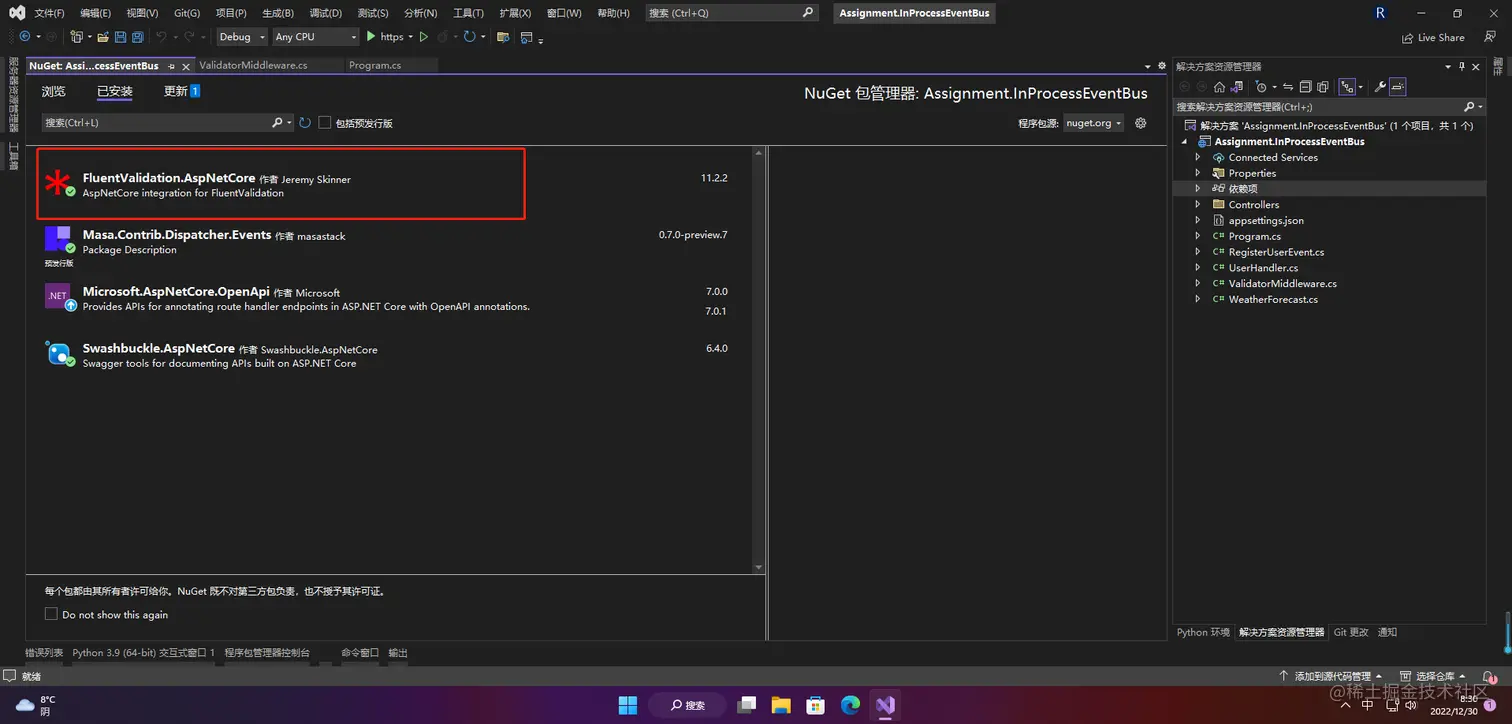Expand Controllers folder node
The width and height of the screenshot is (1512, 724).
tap(1198, 204)
